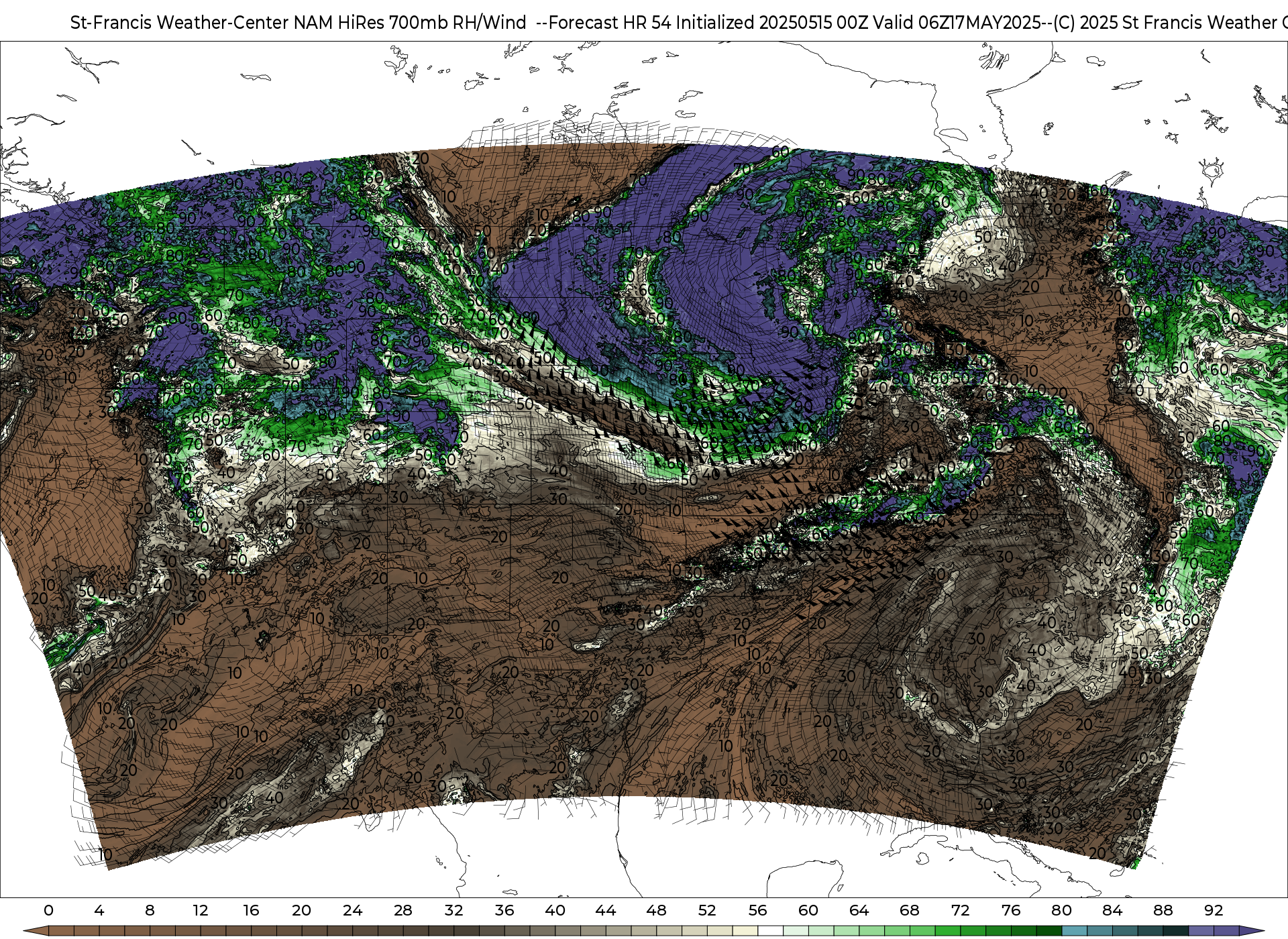The height and width of the screenshot is (939, 1288).
Task: Click the white swatch right of the 56 tick
Action: [x=770, y=931]
